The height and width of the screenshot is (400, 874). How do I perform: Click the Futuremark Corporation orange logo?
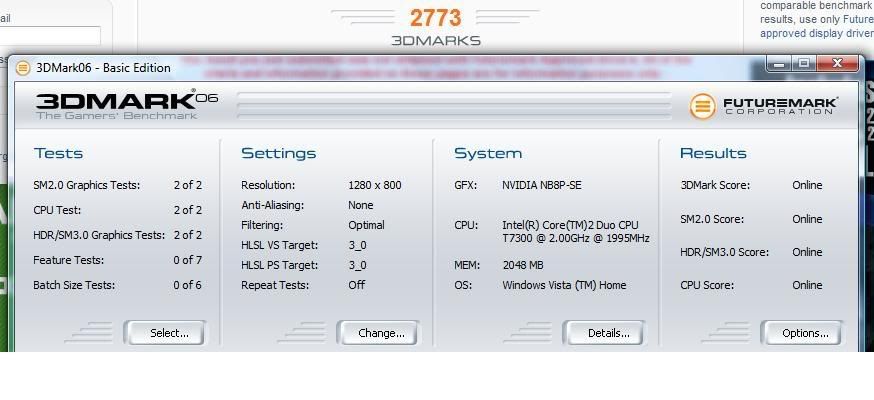[702, 106]
